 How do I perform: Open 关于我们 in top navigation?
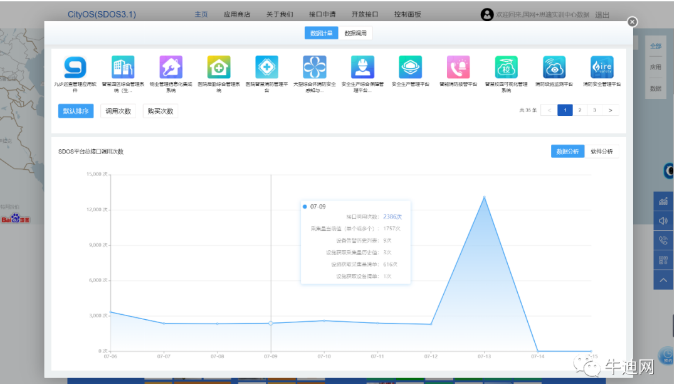pos(280,14)
